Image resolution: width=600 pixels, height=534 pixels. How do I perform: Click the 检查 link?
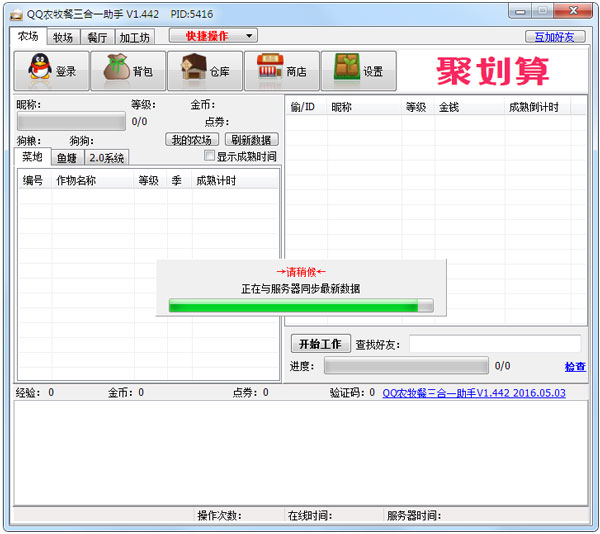coord(575,366)
